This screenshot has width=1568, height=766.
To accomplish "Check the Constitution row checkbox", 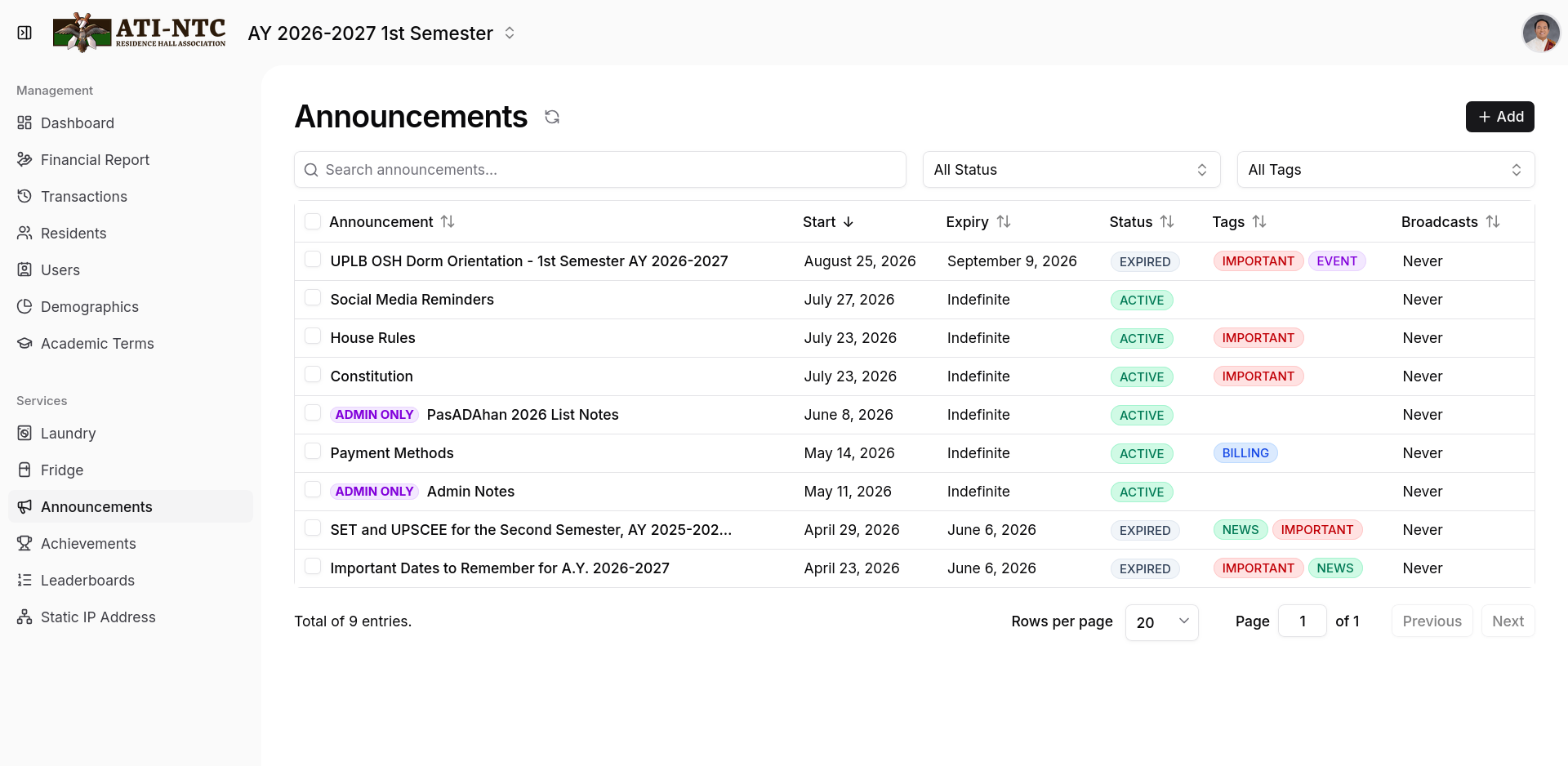I will 312,374.
